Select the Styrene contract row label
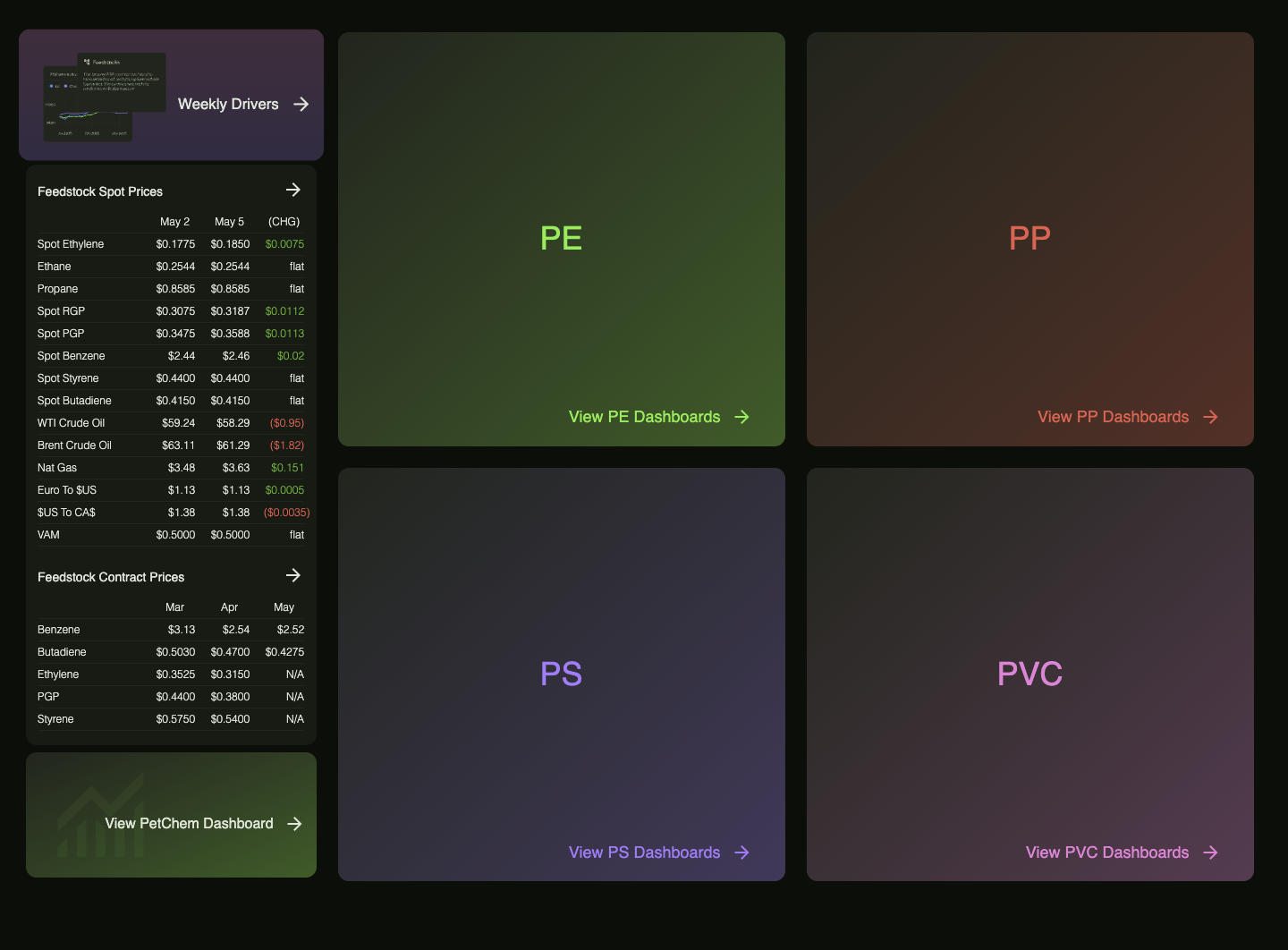This screenshot has height=950, width=1288. pyautogui.click(x=55, y=719)
